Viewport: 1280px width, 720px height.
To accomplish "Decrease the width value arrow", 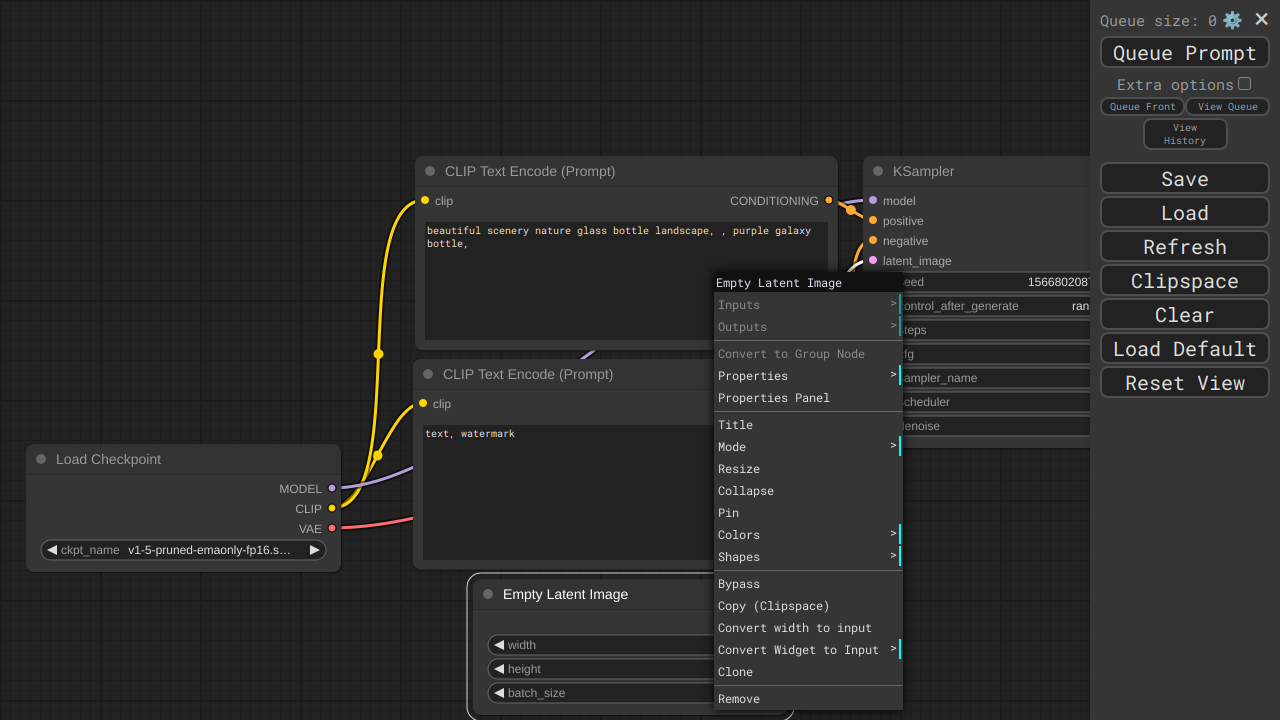I will tap(499, 645).
